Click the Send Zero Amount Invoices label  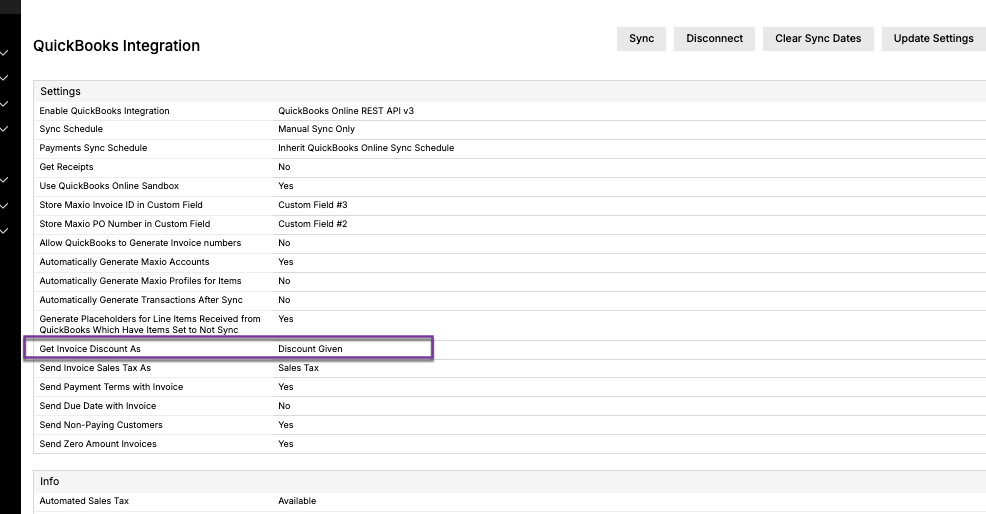coord(97,444)
